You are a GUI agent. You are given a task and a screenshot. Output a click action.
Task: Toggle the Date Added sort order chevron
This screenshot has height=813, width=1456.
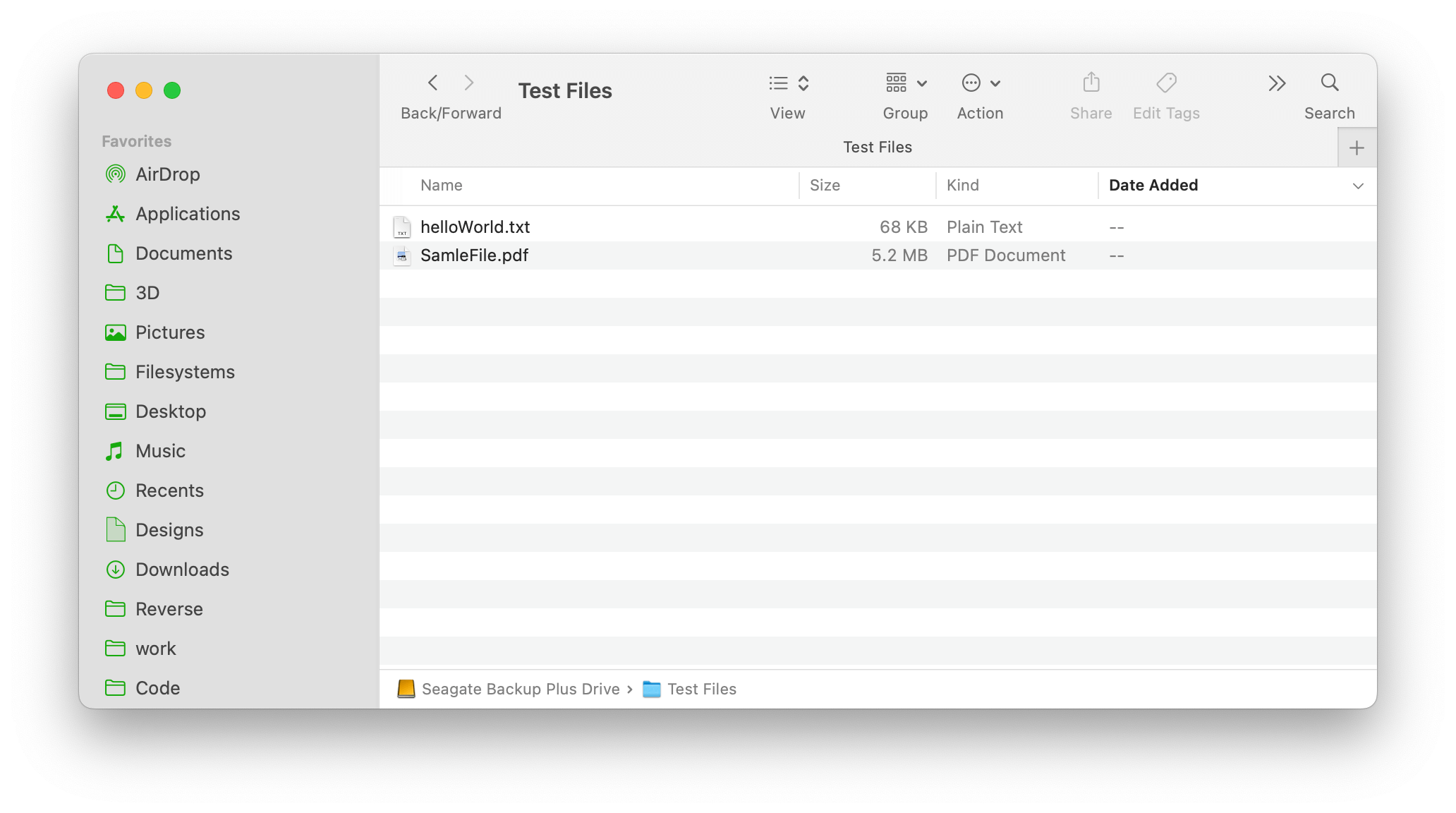point(1358,186)
